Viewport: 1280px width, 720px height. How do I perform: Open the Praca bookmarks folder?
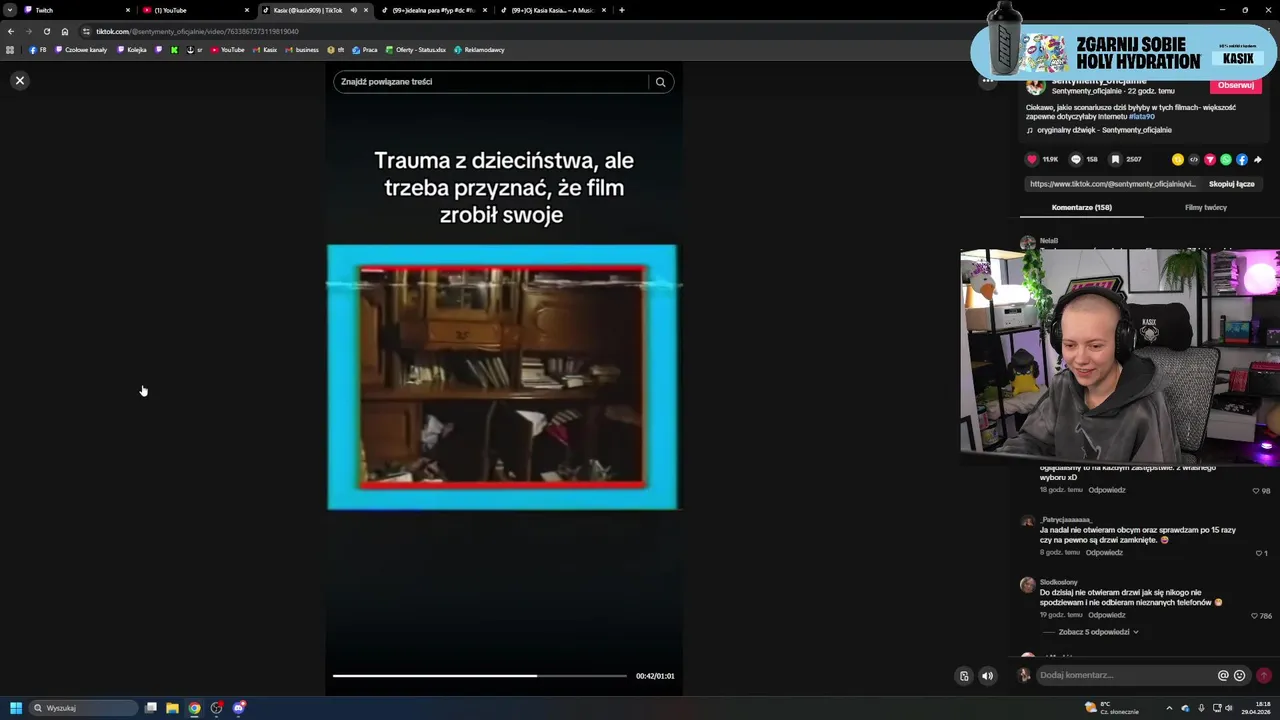(x=365, y=50)
